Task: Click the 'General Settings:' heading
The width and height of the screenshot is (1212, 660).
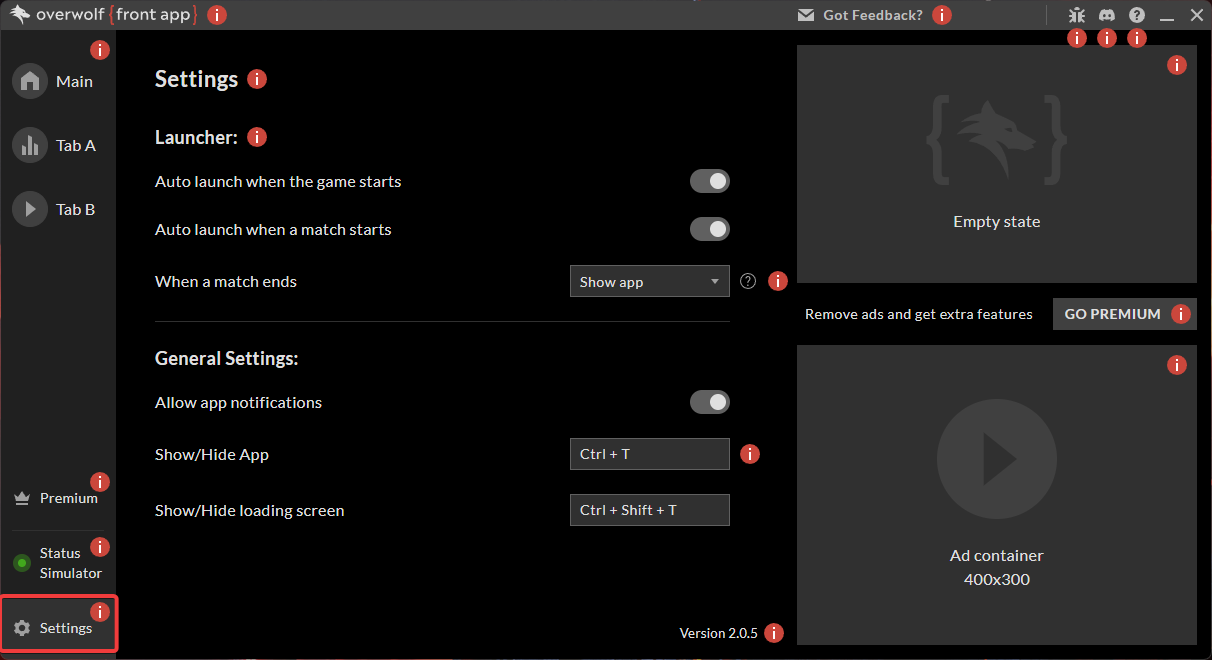Action: click(227, 358)
